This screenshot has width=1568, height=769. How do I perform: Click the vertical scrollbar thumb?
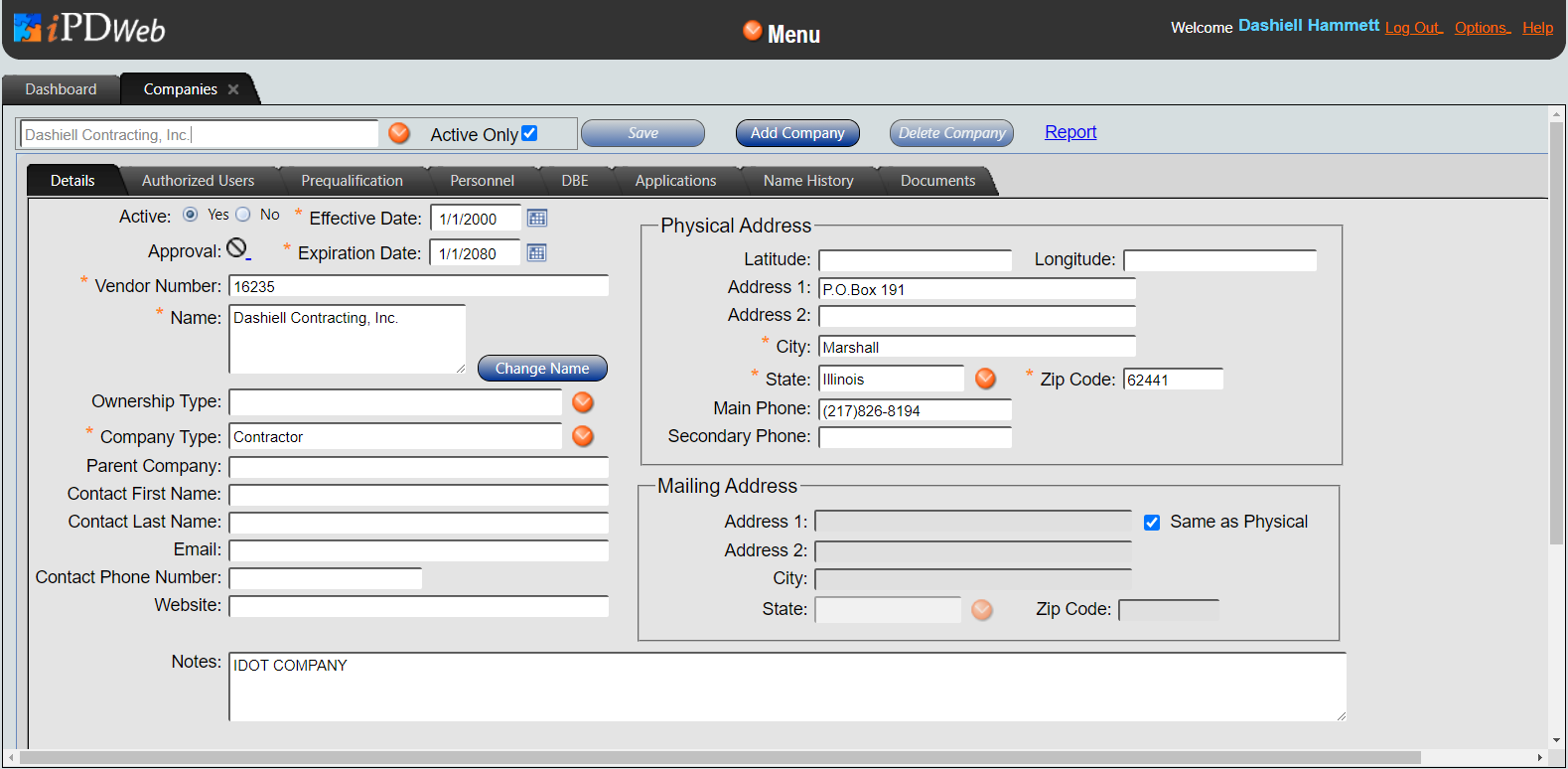[1556, 328]
